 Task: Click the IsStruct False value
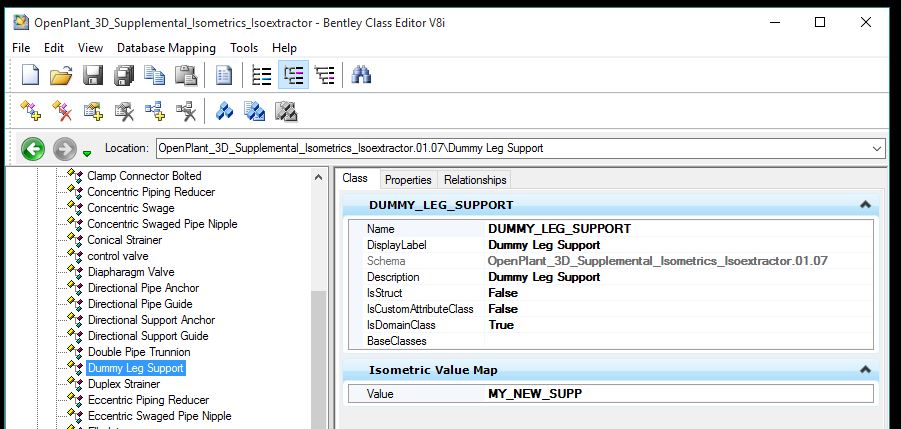pos(679,293)
